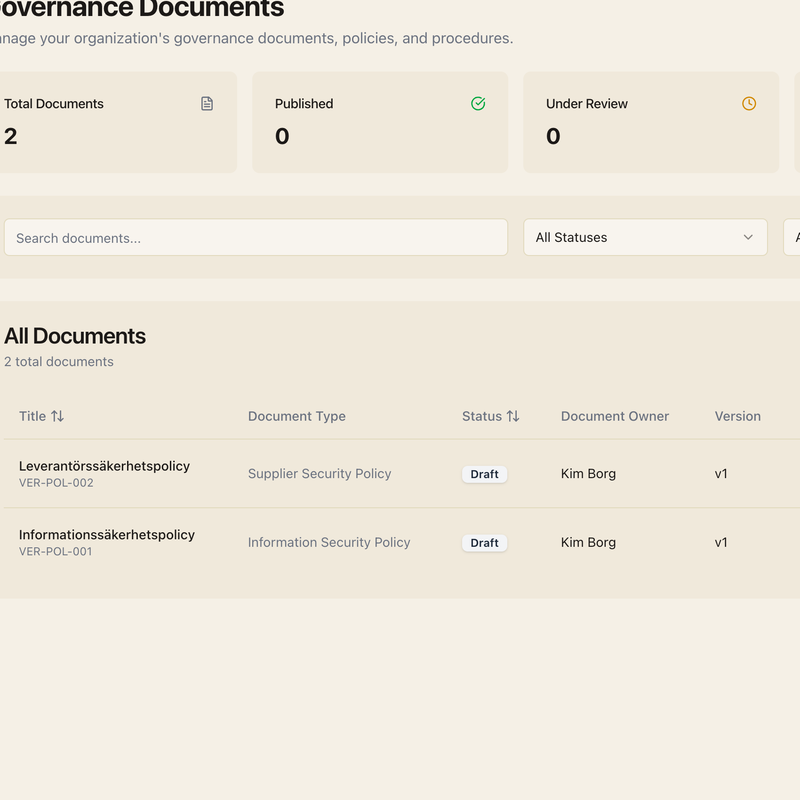Click the Under Review stat card label
The width and height of the screenshot is (800, 800).
click(x=587, y=104)
